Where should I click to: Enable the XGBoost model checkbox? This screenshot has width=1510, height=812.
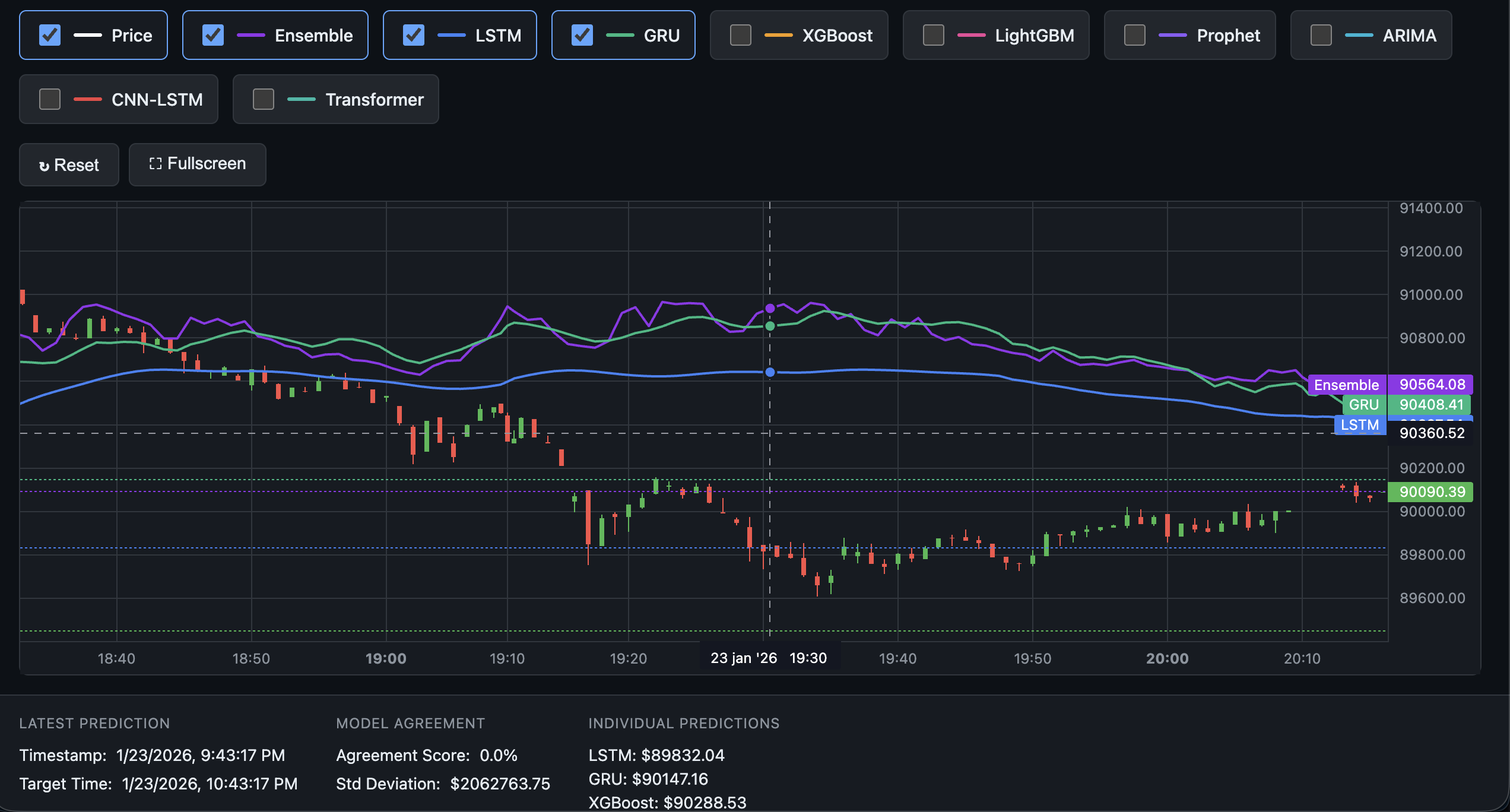pyautogui.click(x=740, y=35)
